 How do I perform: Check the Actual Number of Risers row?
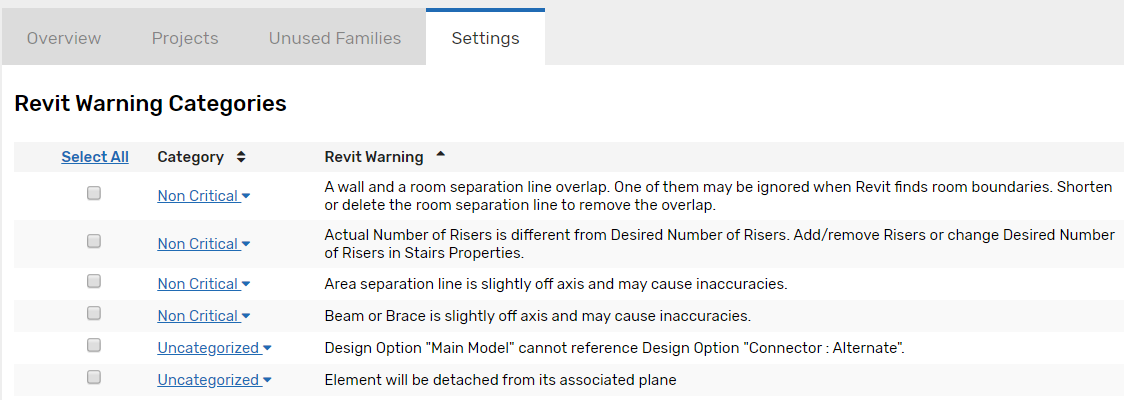[94, 241]
